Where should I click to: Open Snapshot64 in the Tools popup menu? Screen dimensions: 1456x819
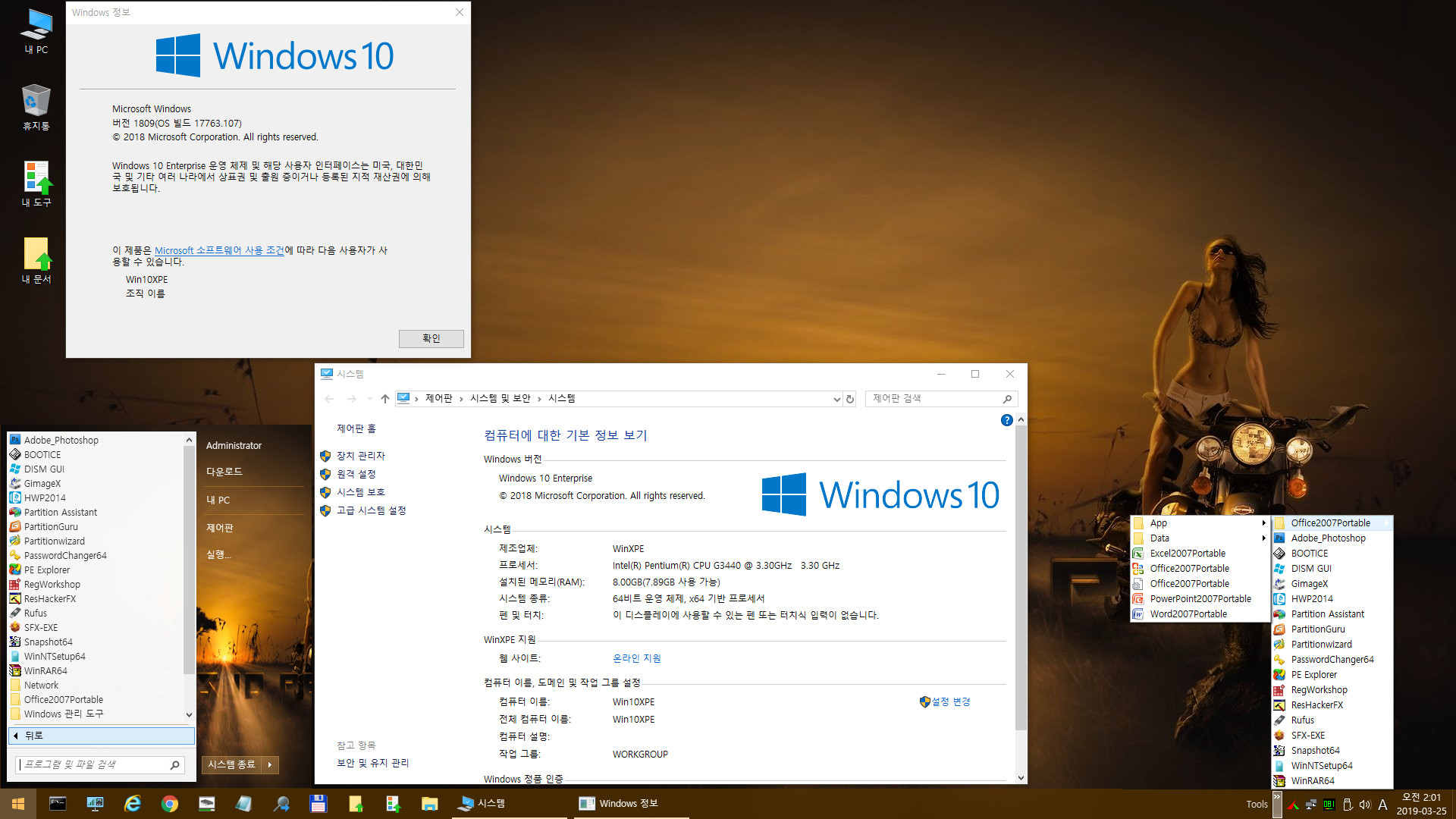(x=1315, y=750)
